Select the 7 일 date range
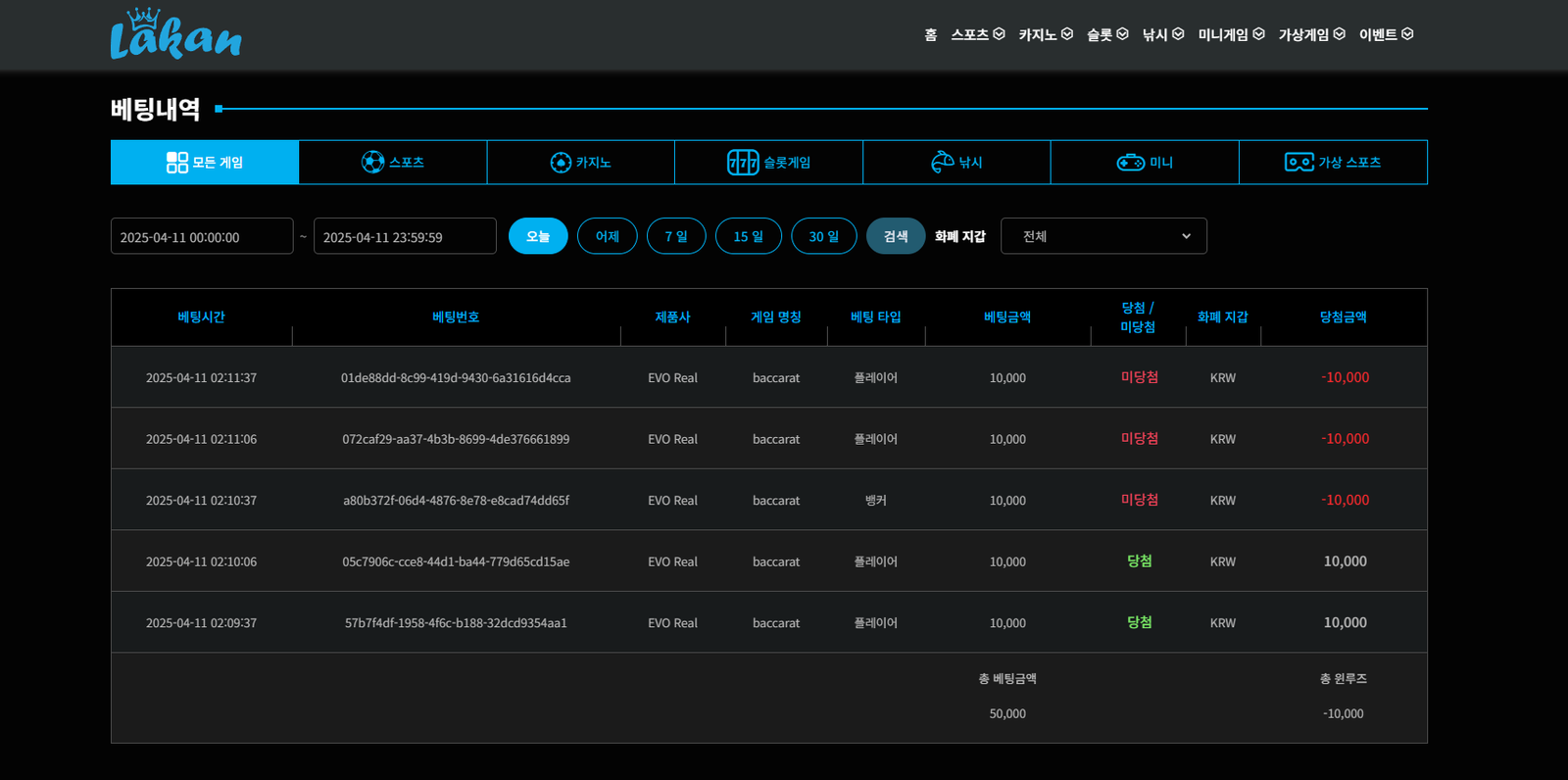The image size is (1568, 780). point(676,236)
